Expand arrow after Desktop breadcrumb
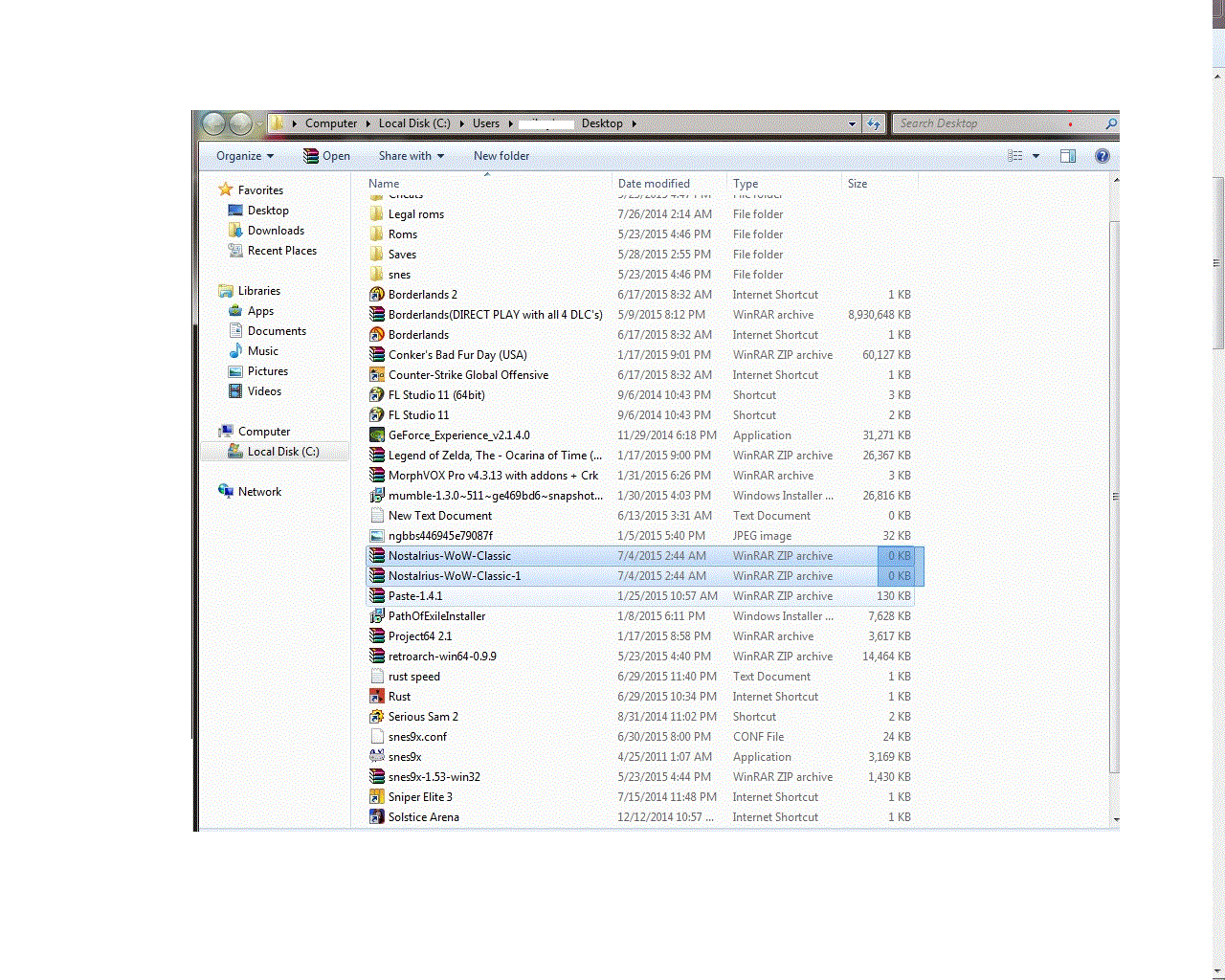Screen dimensions: 1225x980 pyautogui.click(x=634, y=123)
